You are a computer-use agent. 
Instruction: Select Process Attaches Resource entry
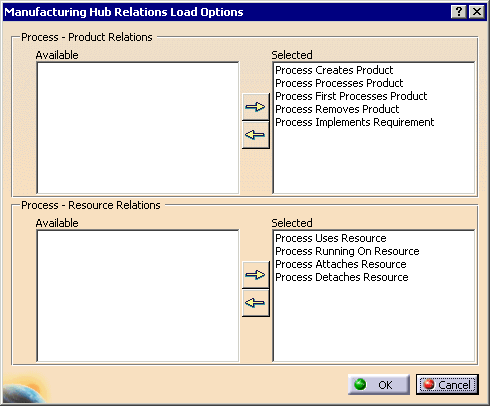click(x=341, y=264)
